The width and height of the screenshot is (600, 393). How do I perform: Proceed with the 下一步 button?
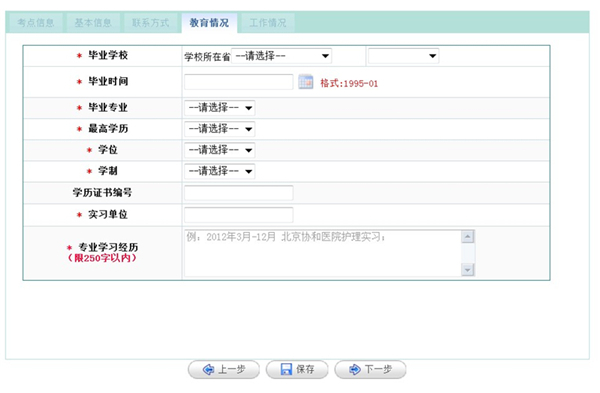coord(370,369)
